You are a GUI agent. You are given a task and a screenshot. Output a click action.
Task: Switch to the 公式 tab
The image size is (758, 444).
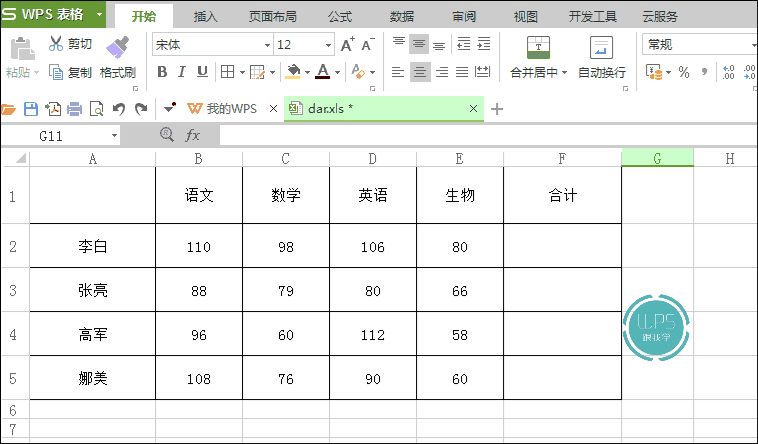pyautogui.click(x=340, y=16)
